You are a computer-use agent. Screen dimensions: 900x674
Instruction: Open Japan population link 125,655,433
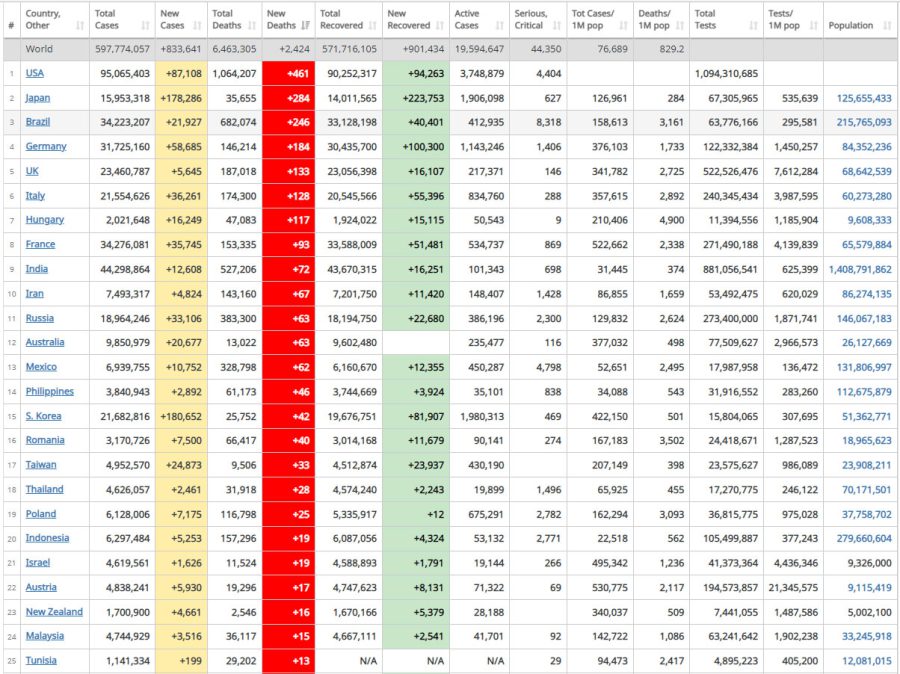(864, 98)
